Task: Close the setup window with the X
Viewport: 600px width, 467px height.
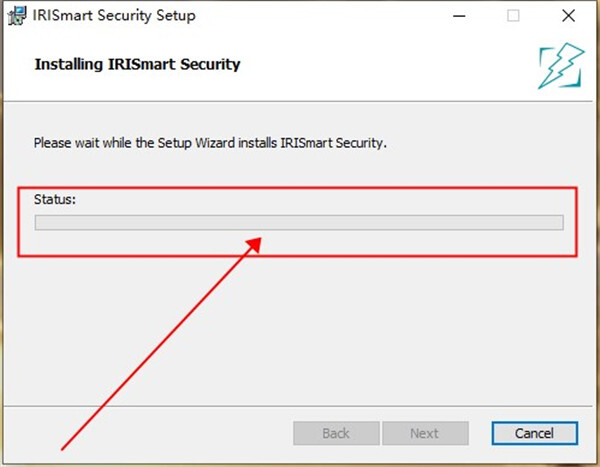Action: pyautogui.click(x=568, y=16)
